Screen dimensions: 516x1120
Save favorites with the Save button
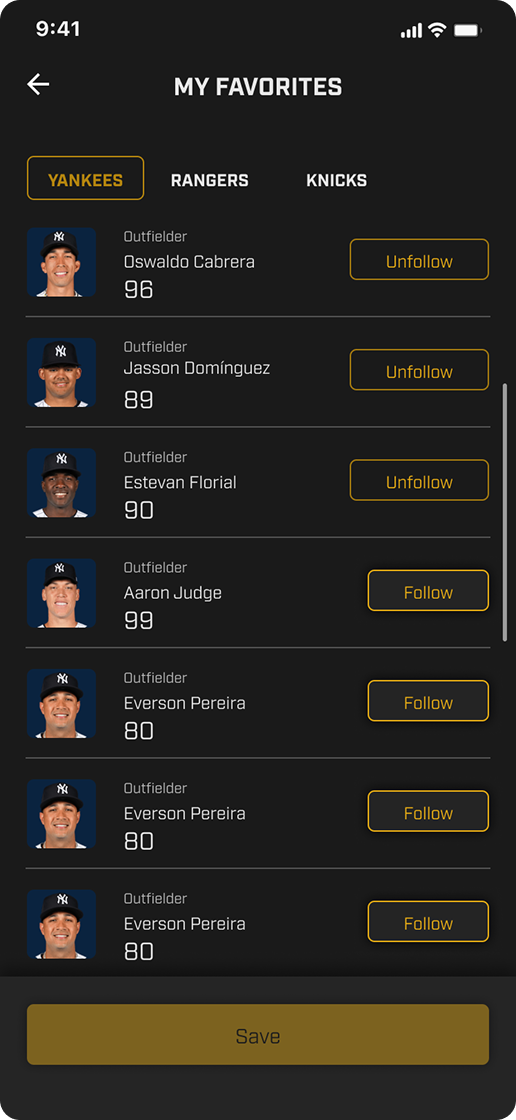click(x=258, y=1035)
